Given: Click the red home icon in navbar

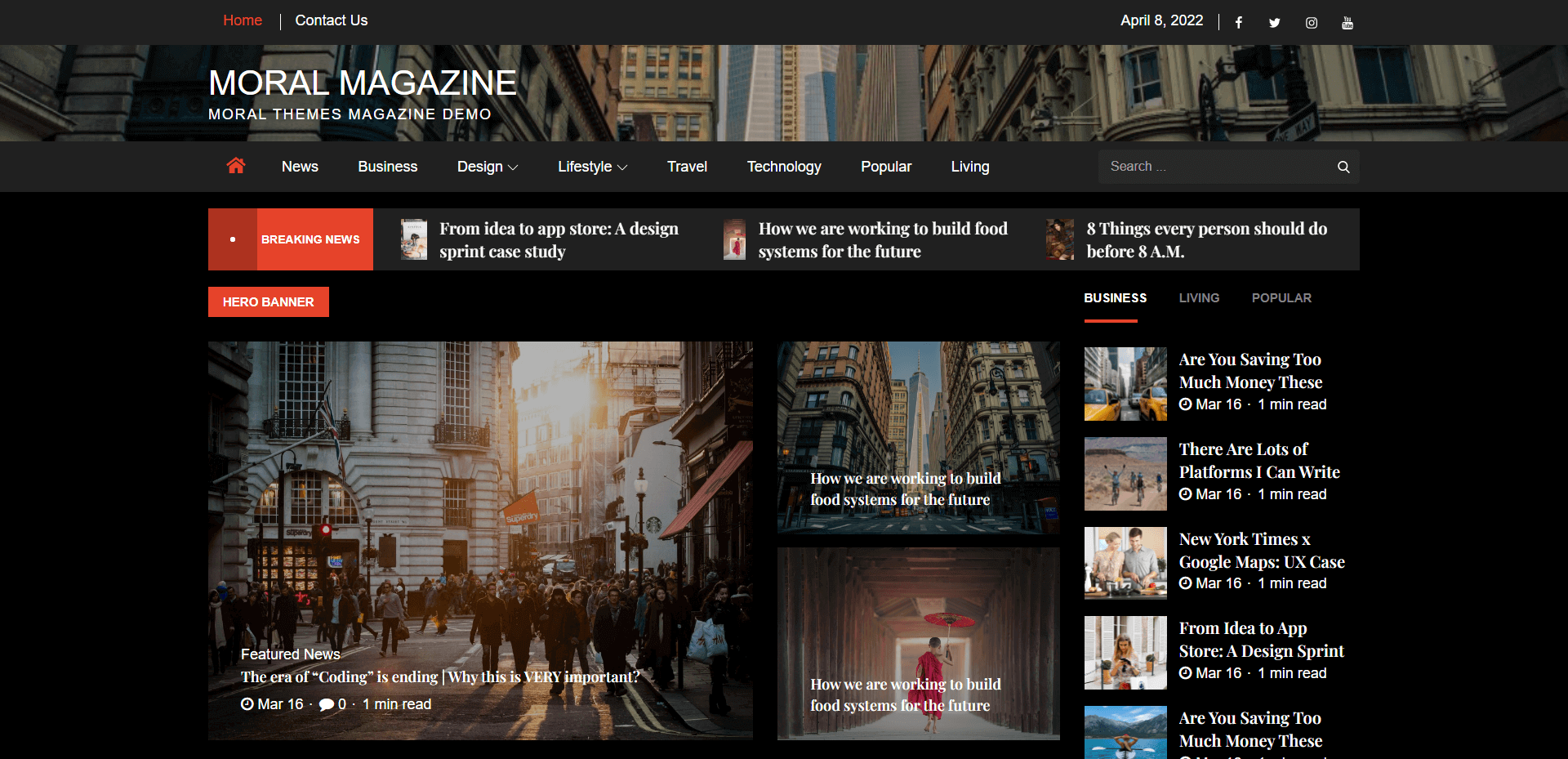Looking at the screenshot, I should [236, 166].
